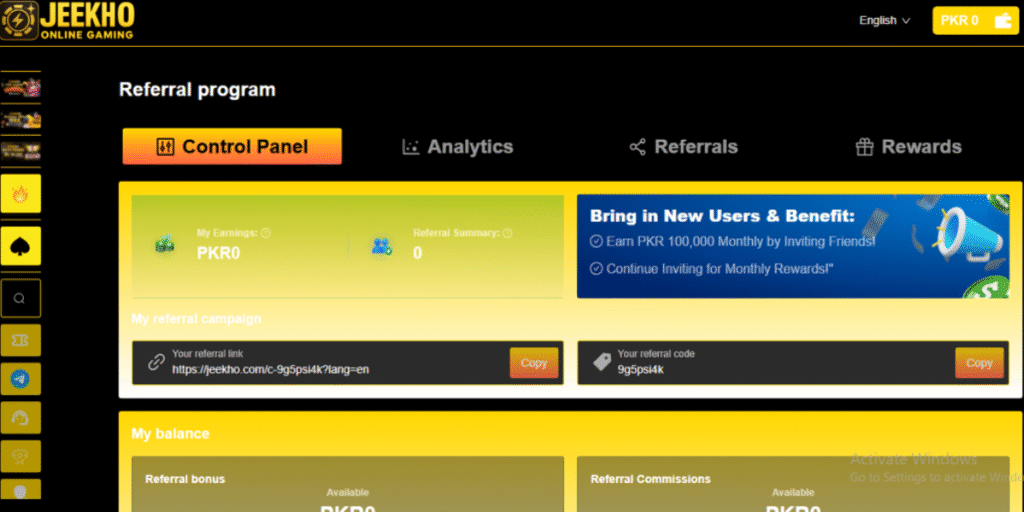Viewport: 1024px width, 512px height.
Task: Click the Referral Commissions card title
Action: (x=650, y=479)
